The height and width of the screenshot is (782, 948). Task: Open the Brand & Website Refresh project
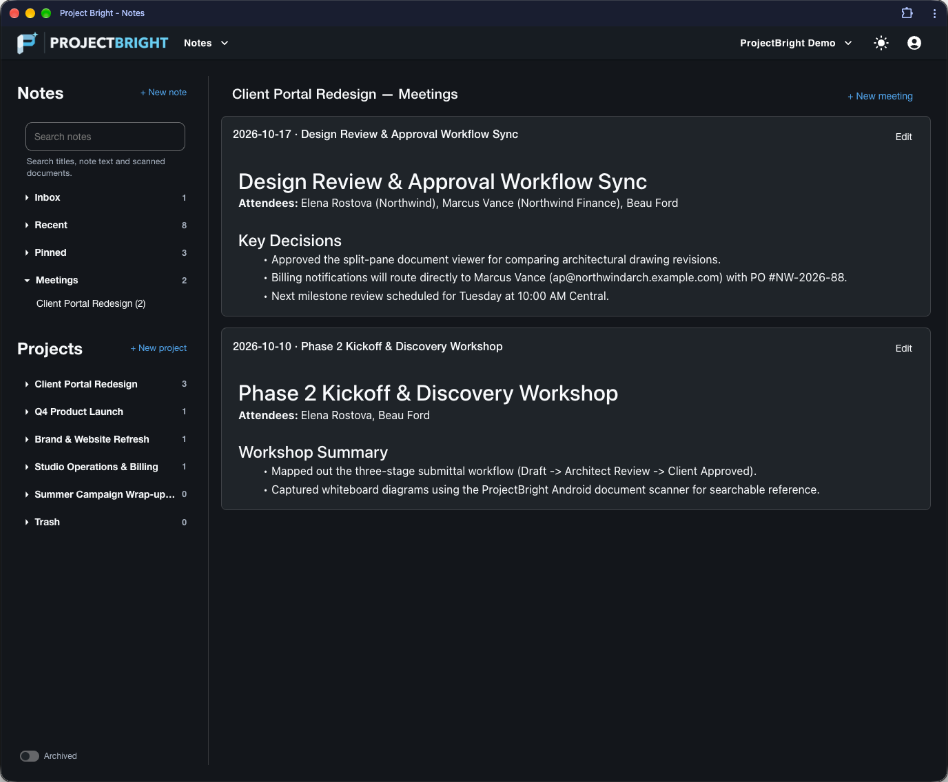pos(92,440)
